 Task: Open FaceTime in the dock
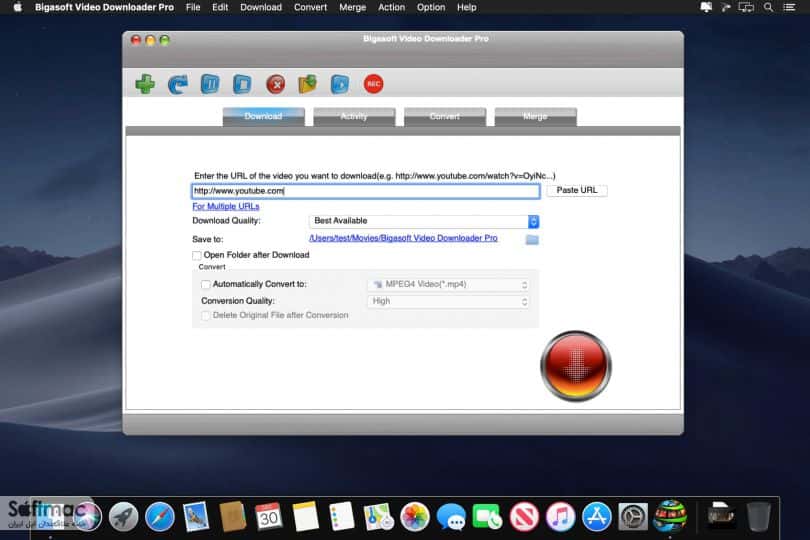click(x=487, y=517)
